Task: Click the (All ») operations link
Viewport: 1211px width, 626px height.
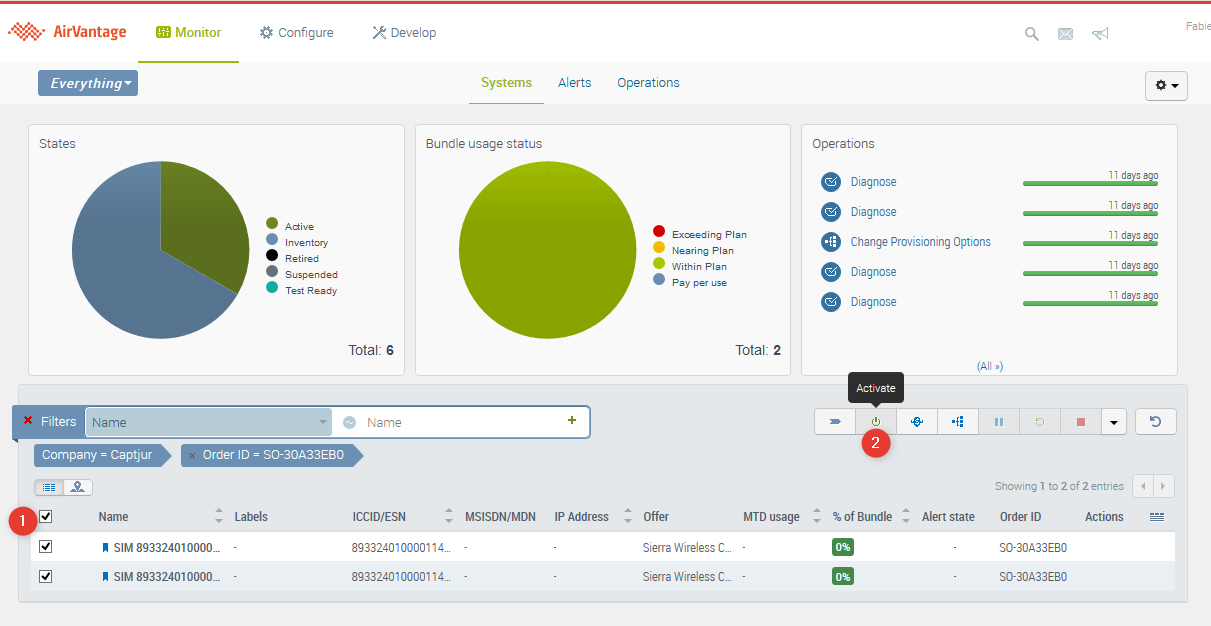Action: point(989,366)
